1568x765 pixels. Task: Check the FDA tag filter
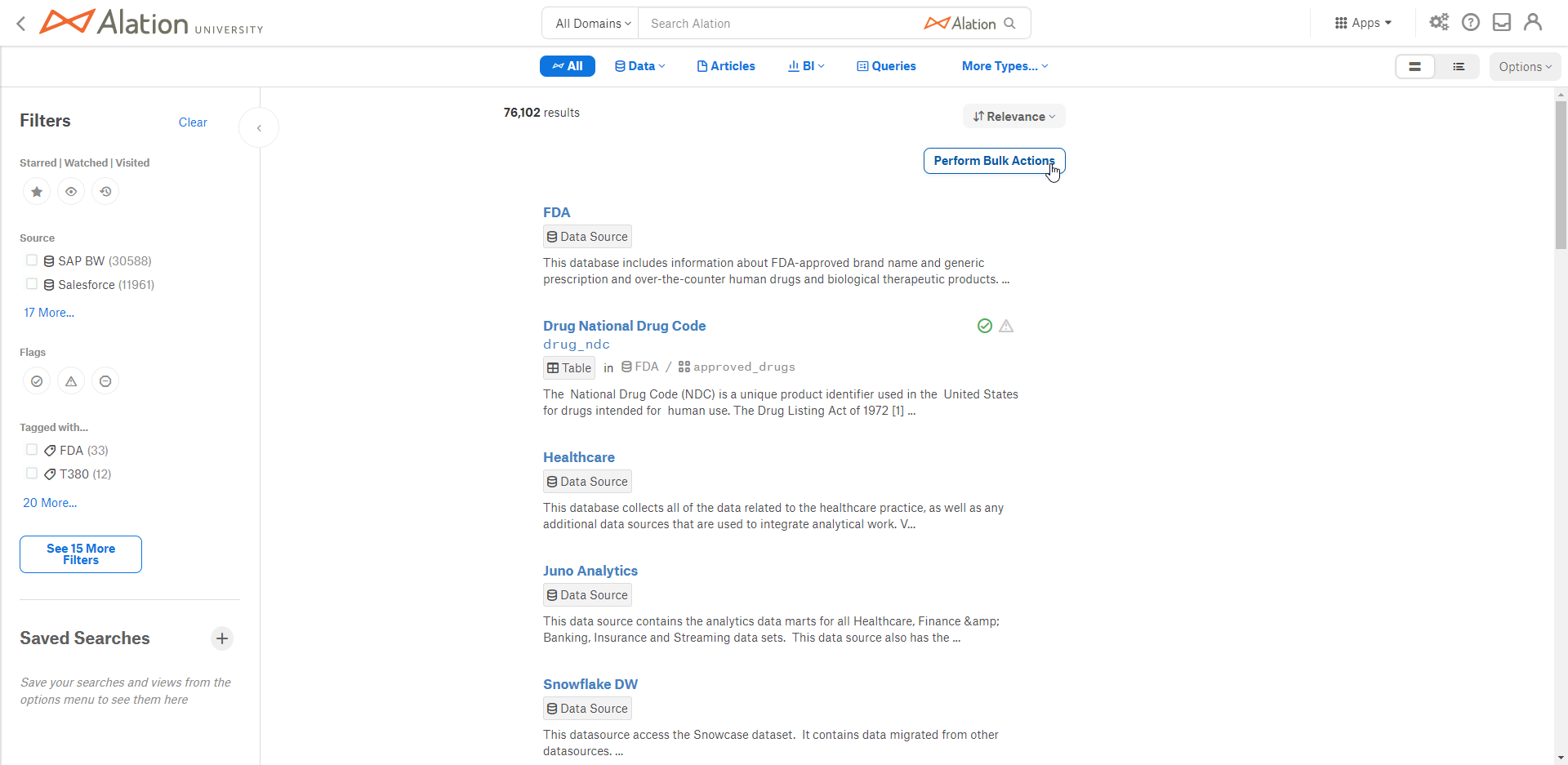pos(32,450)
